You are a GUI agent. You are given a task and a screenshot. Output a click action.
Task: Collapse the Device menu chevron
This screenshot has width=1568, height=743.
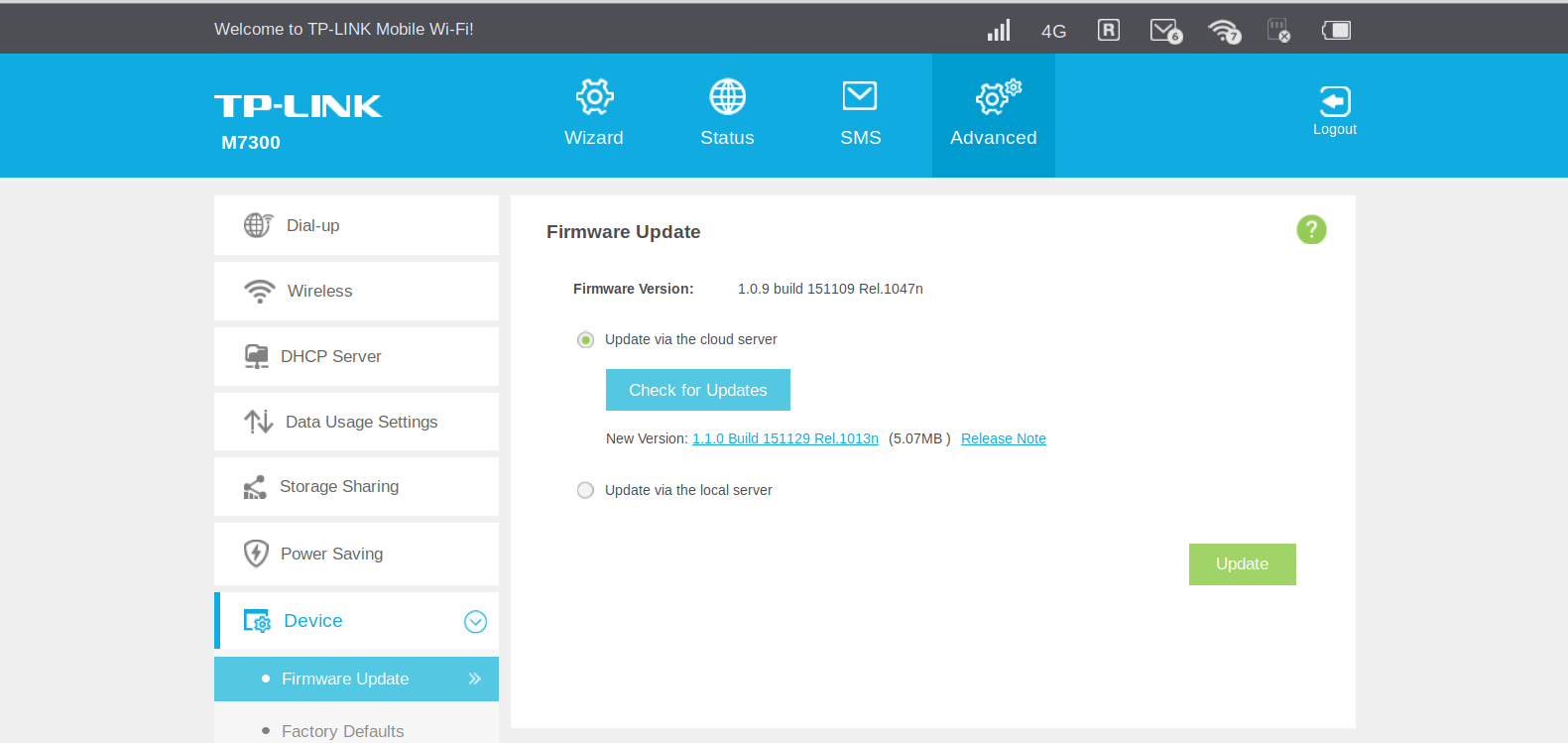(476, 621)
